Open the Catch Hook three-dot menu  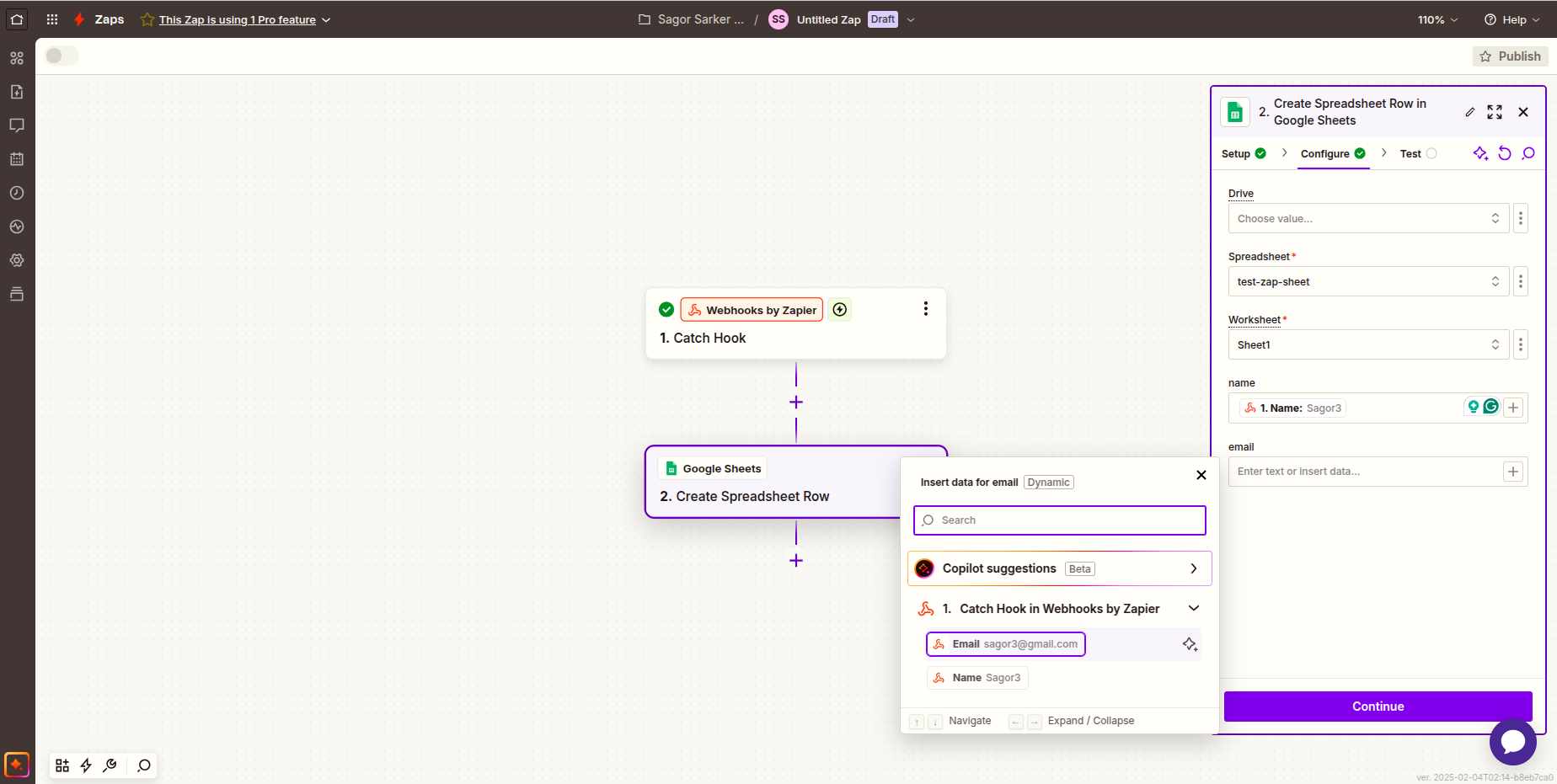pyautogui.click(x=926, y=309)
